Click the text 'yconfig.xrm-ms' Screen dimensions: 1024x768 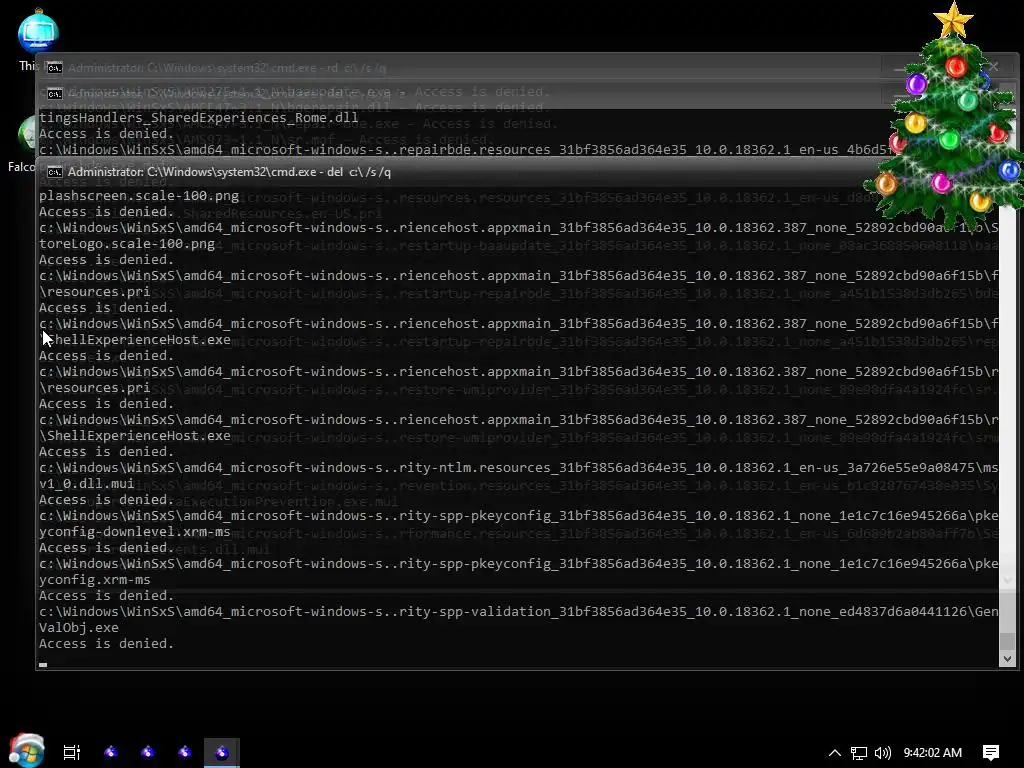95,579
